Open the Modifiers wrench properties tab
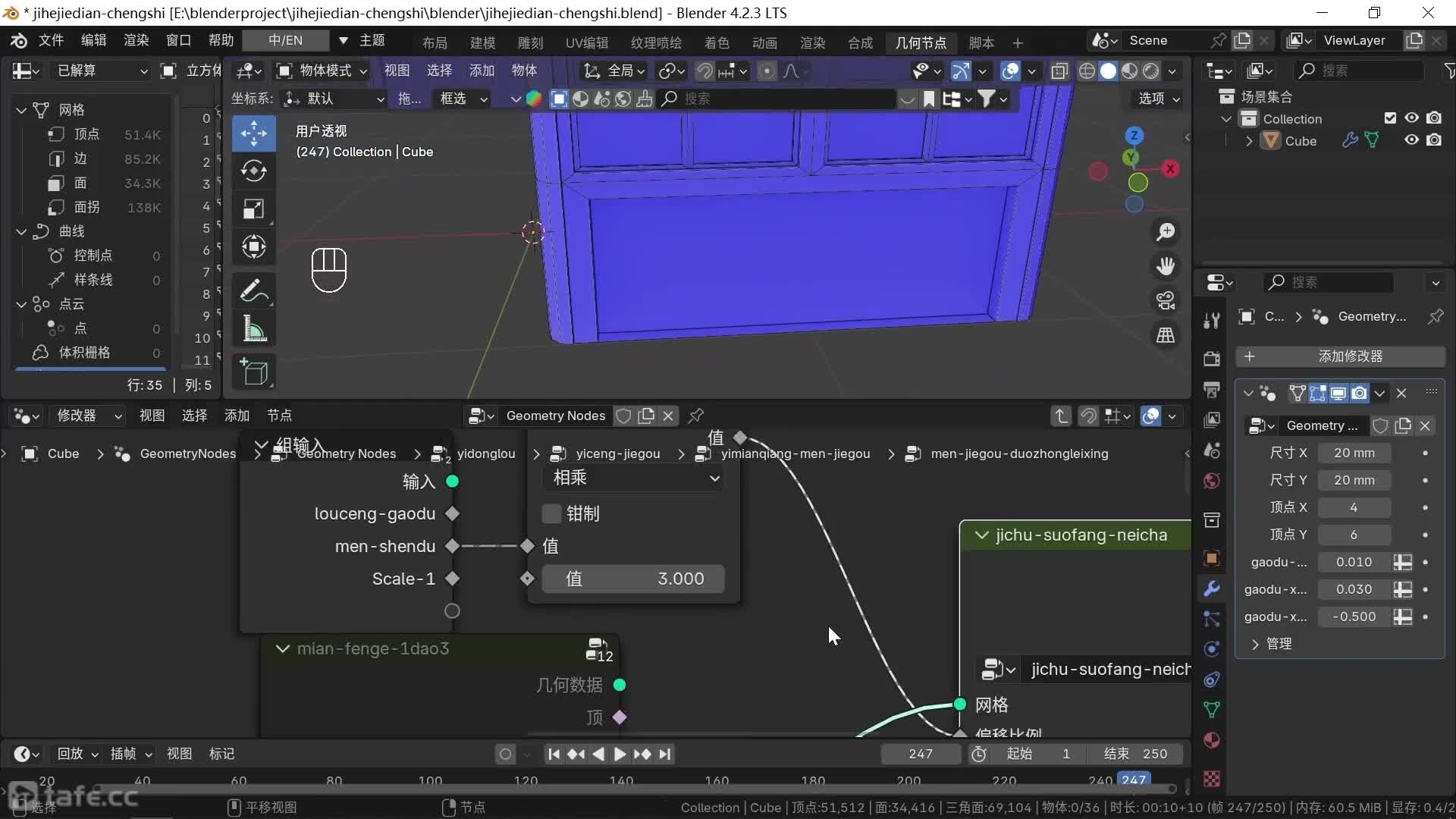The height and width of the screenshot is (819, 1456). 1212,588
